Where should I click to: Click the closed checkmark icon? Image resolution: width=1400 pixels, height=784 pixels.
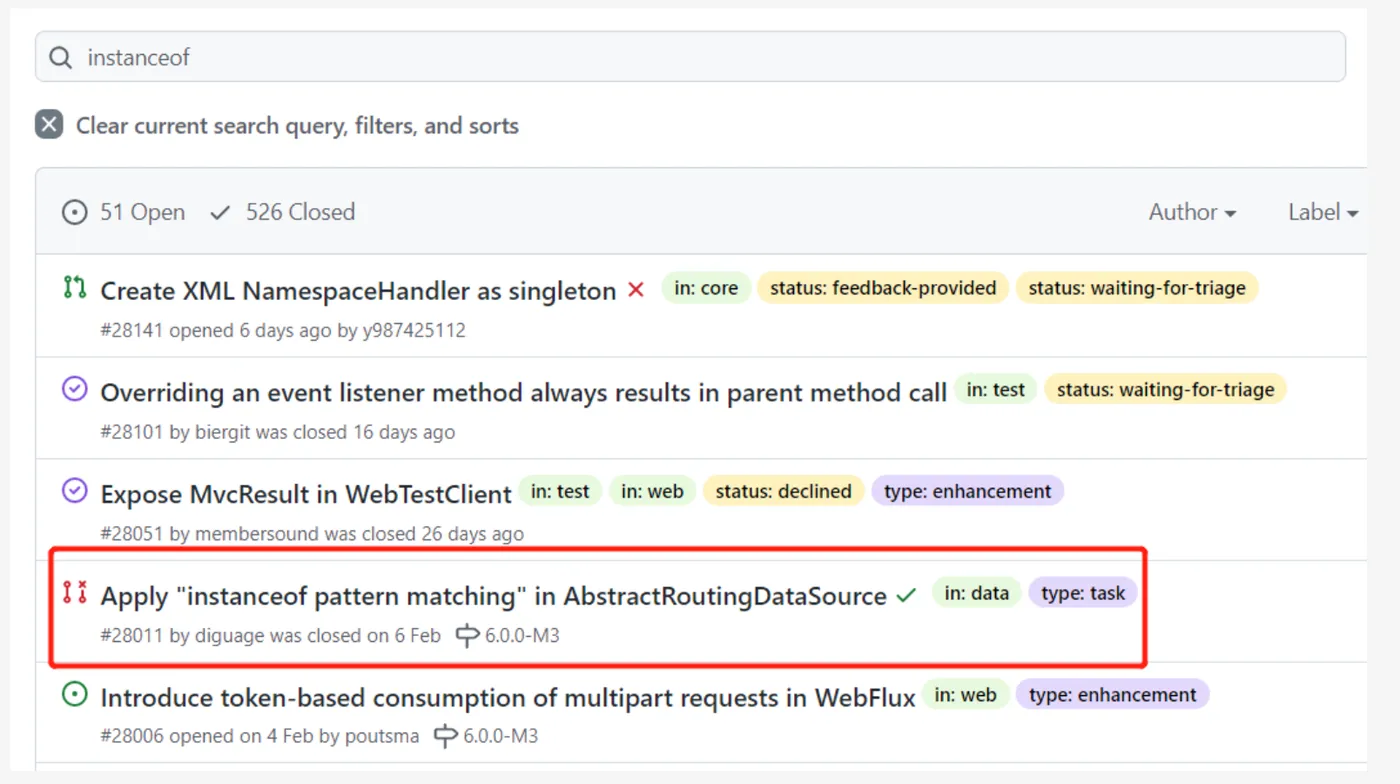point(220,212)
